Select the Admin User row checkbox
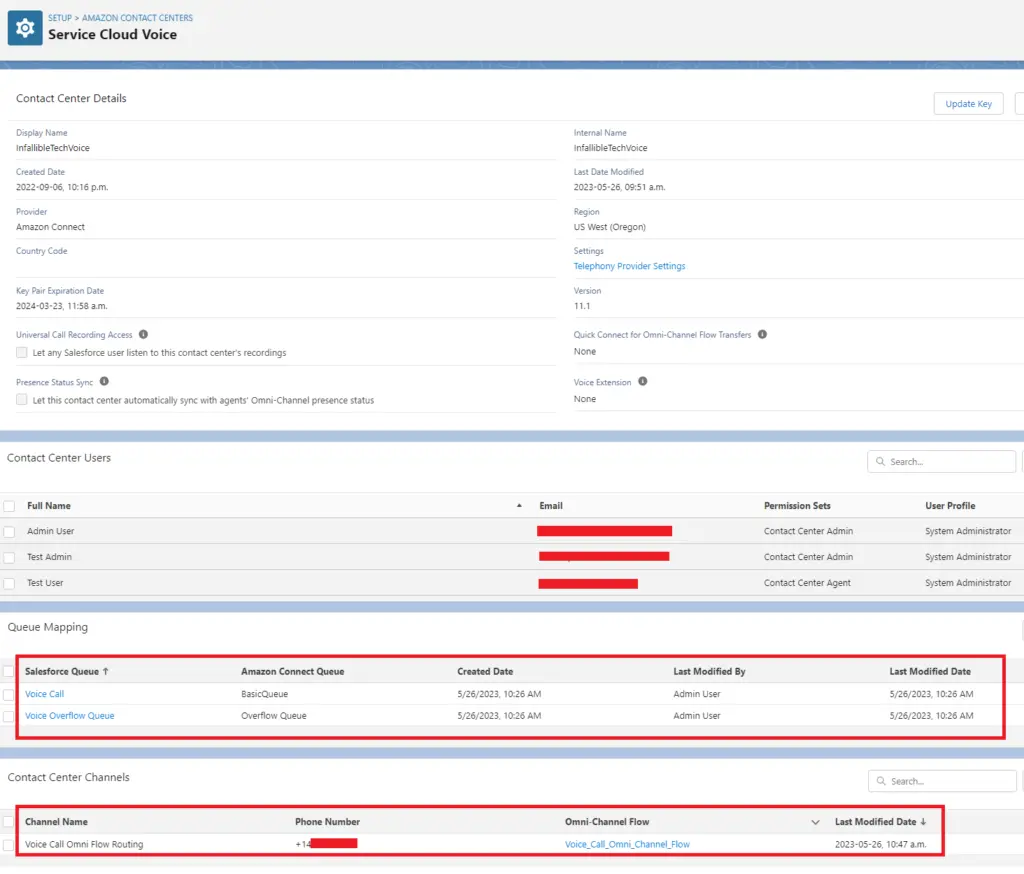 coord(9,532)
